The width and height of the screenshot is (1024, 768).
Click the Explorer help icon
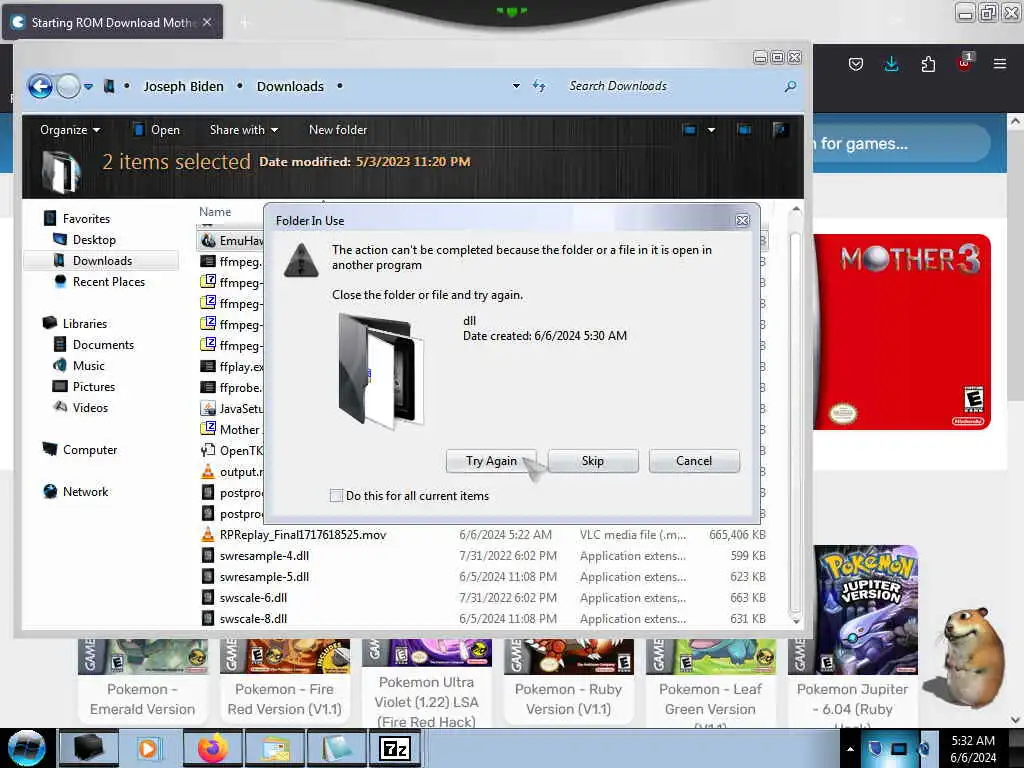780,129
